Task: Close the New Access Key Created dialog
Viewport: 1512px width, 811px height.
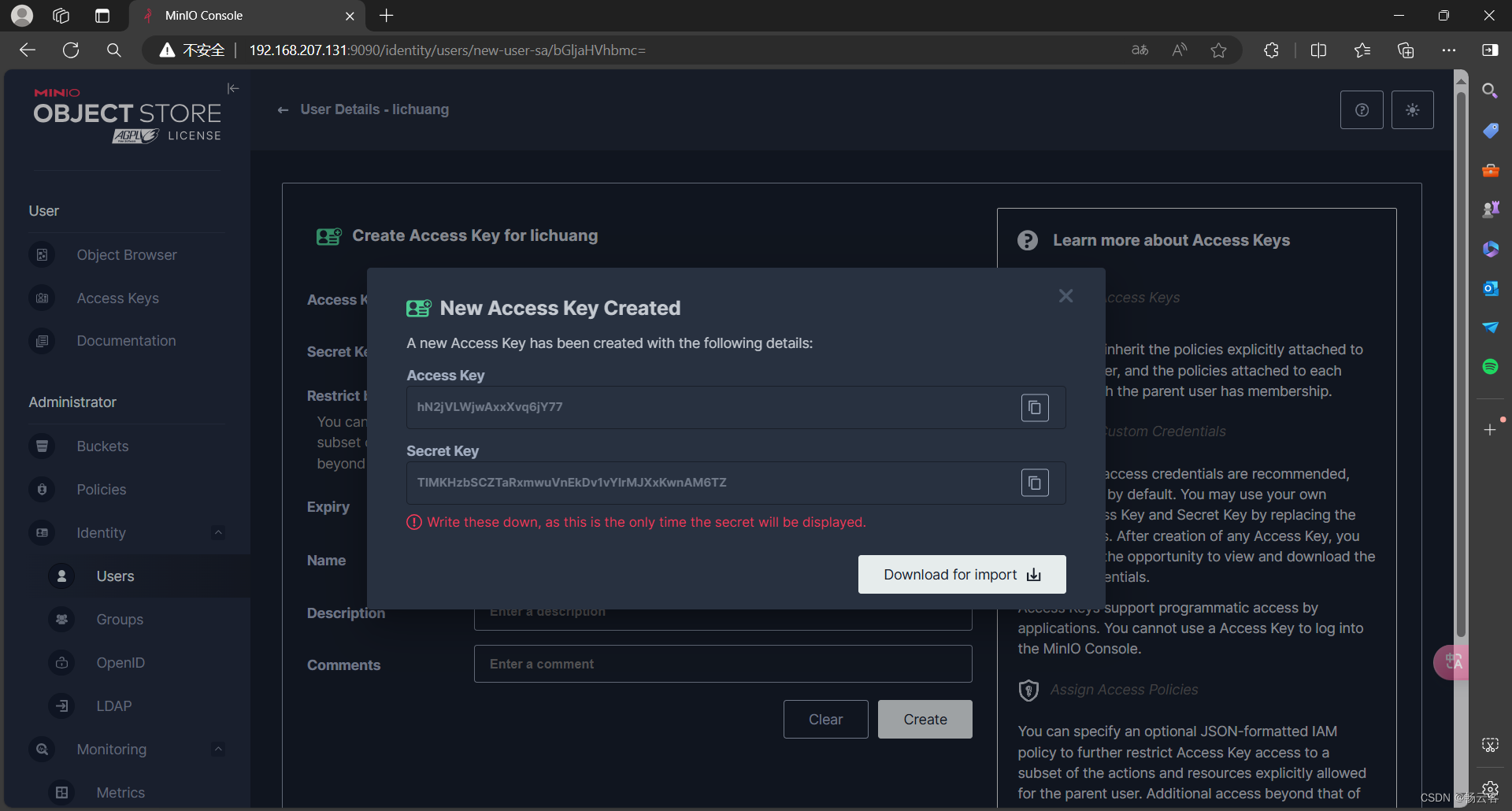Action: point(1065,296)
